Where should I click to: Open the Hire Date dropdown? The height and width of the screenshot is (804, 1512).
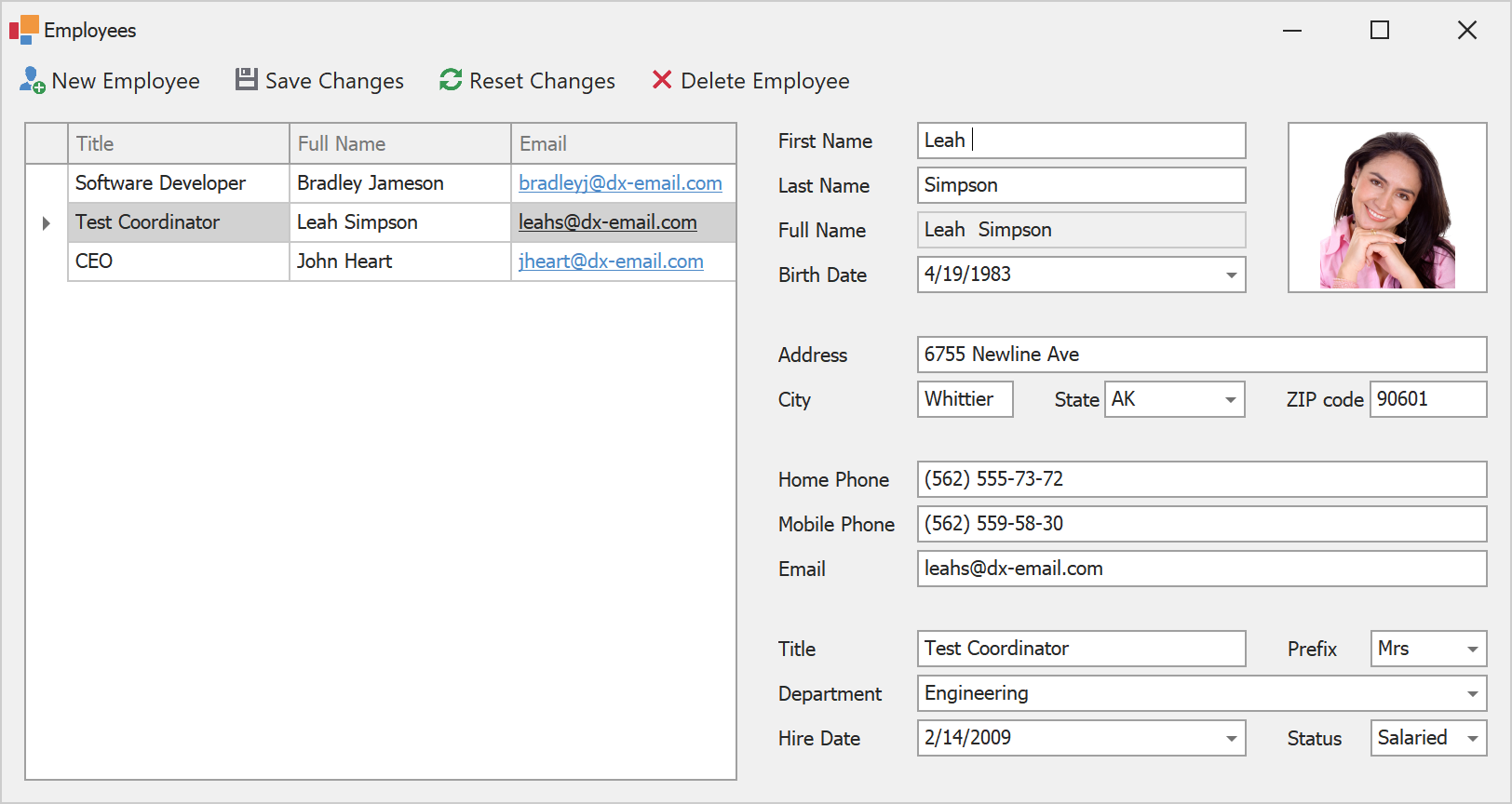tap(1231, 739)
